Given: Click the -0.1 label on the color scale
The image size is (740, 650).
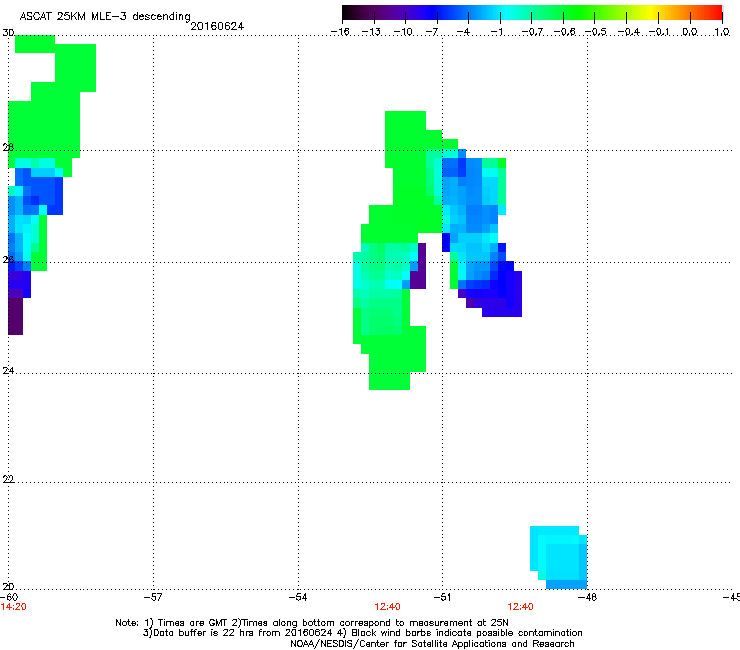Looking at the screenshot, I should point(659,32).
